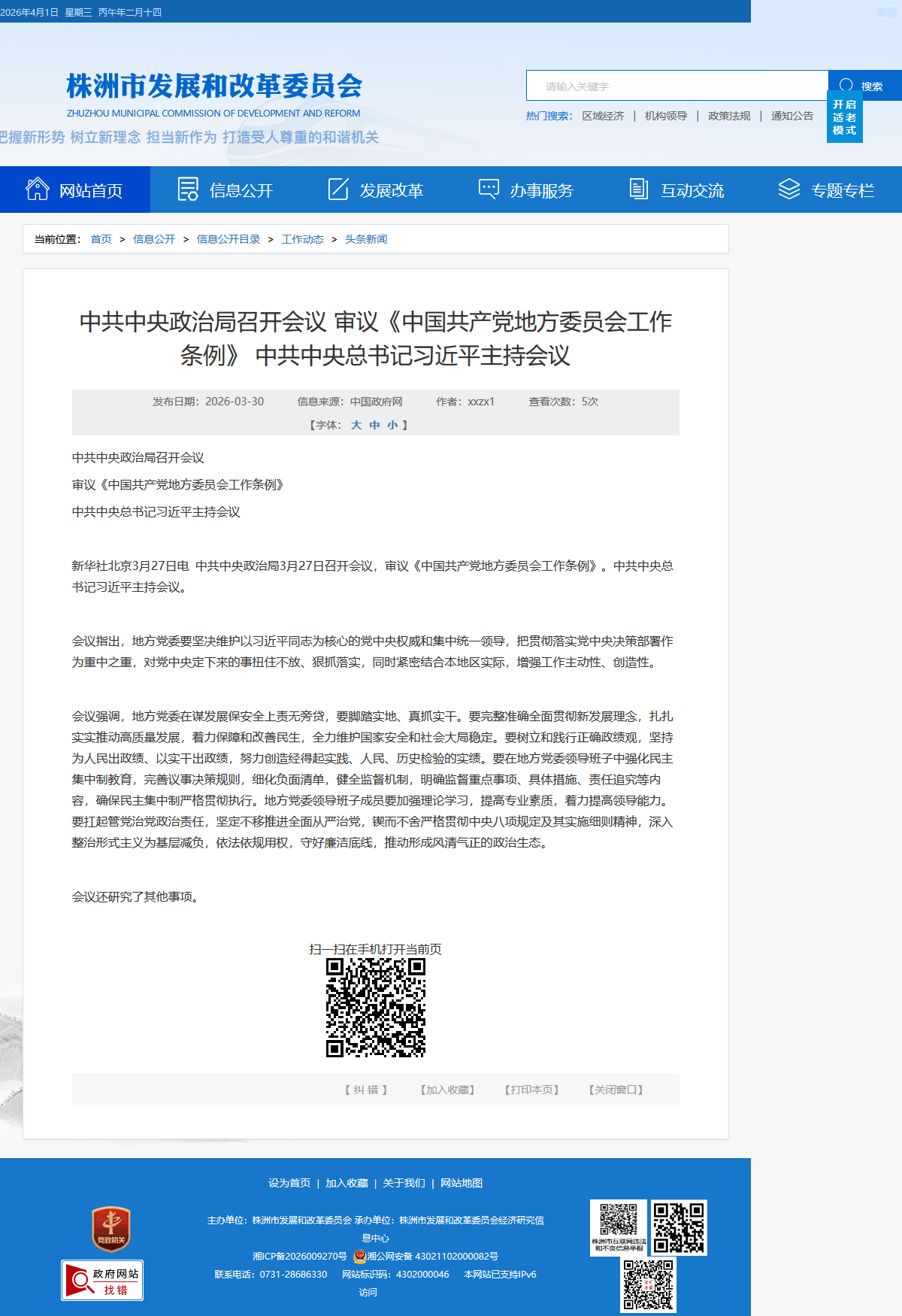Click the pencil icon beside 发展改革
This screenshot has width=902, height=1316.
coord(338,190)
